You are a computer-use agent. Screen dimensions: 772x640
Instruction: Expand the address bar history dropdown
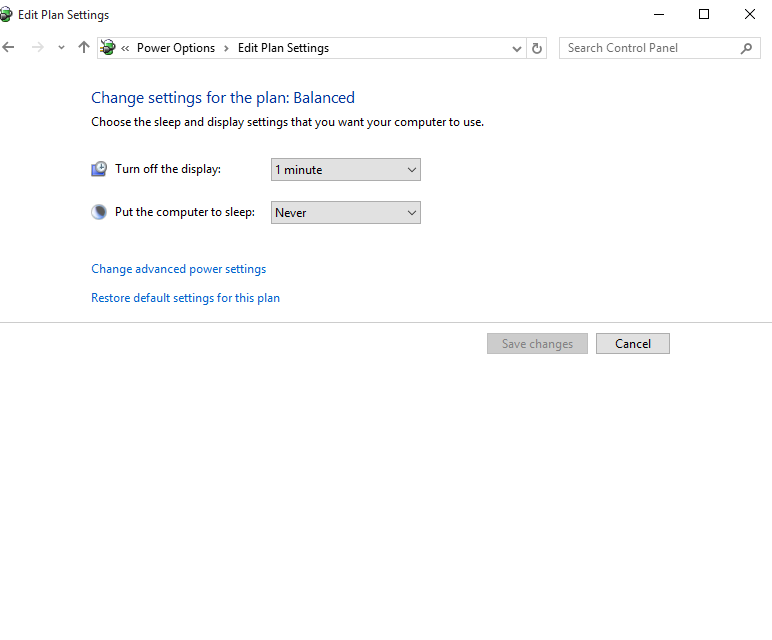point(517,48)
